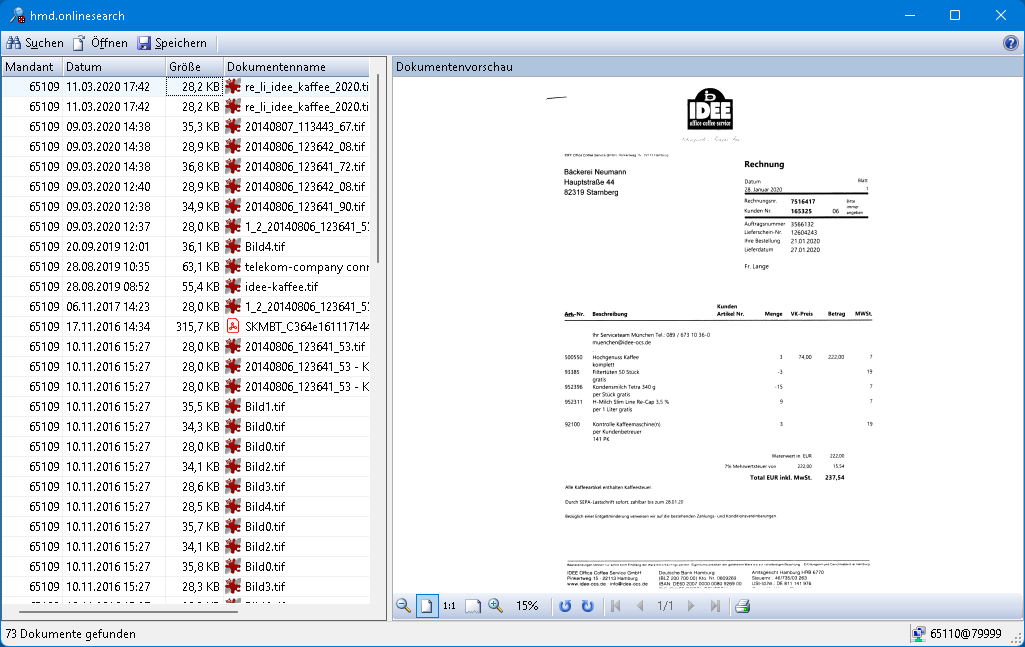Rotate the preview clockwise
Image resolution: width=1025 pixels, height=647 pixels.
(x=587, y=606)
